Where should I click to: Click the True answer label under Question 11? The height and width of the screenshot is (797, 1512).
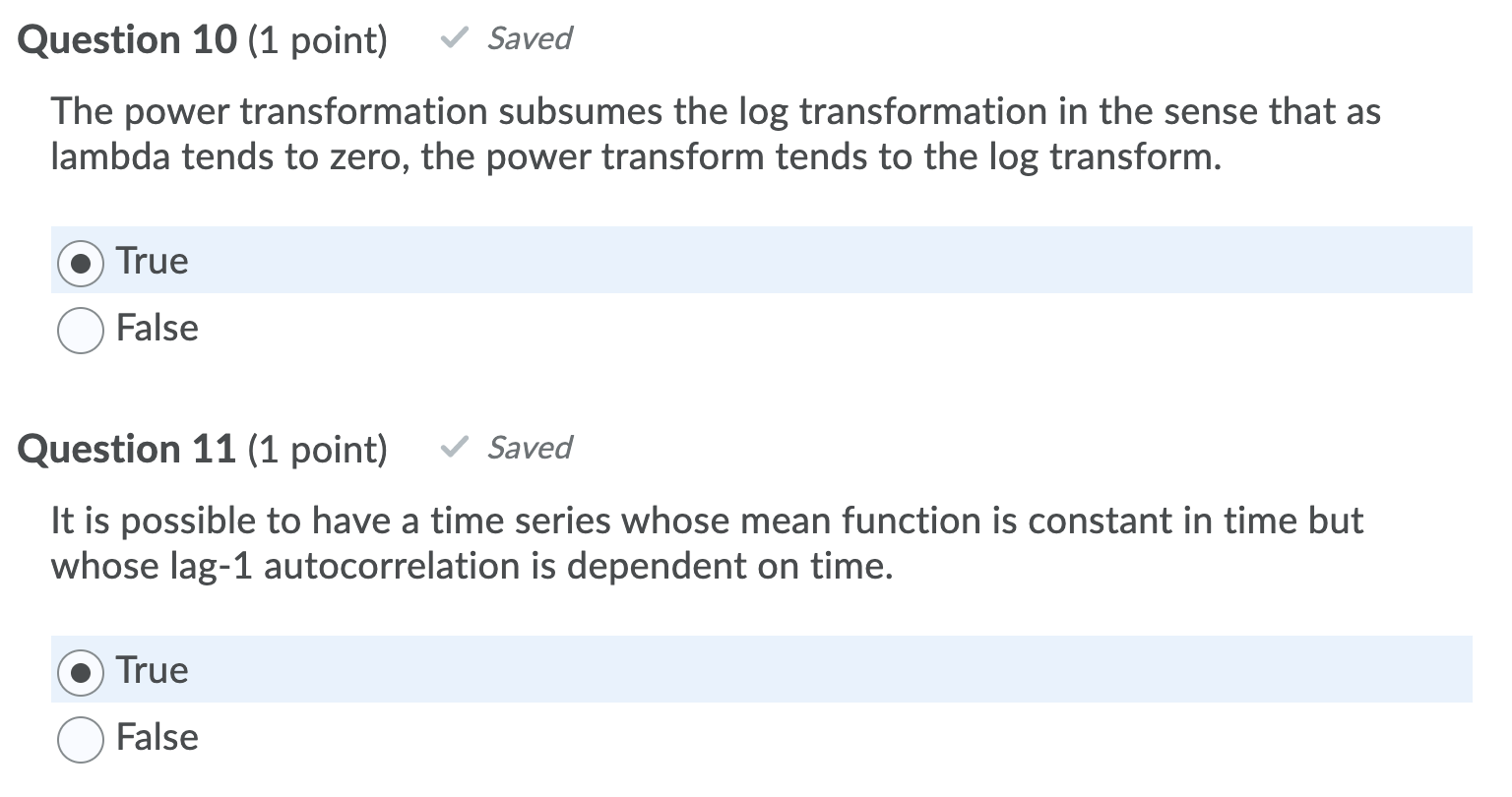(152, 671)
